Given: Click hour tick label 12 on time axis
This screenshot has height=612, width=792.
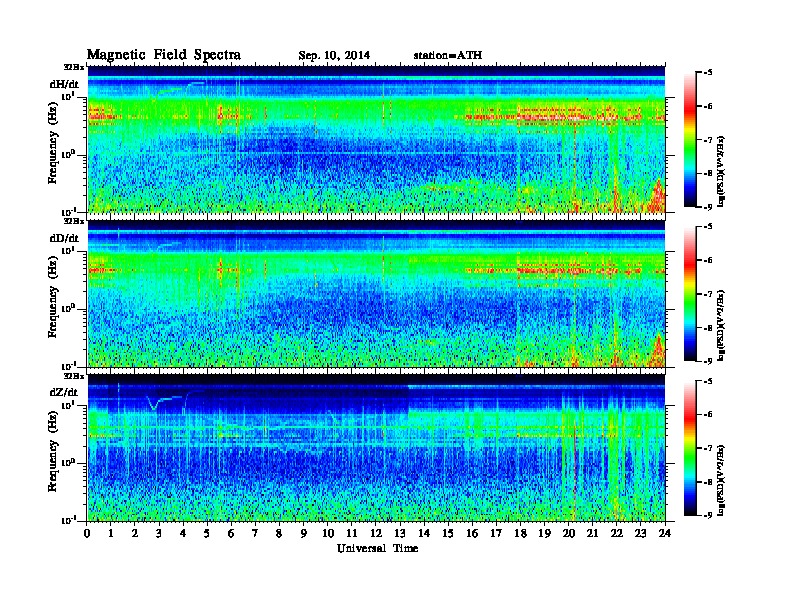Looking at the screenshot, I should (376, 534).
